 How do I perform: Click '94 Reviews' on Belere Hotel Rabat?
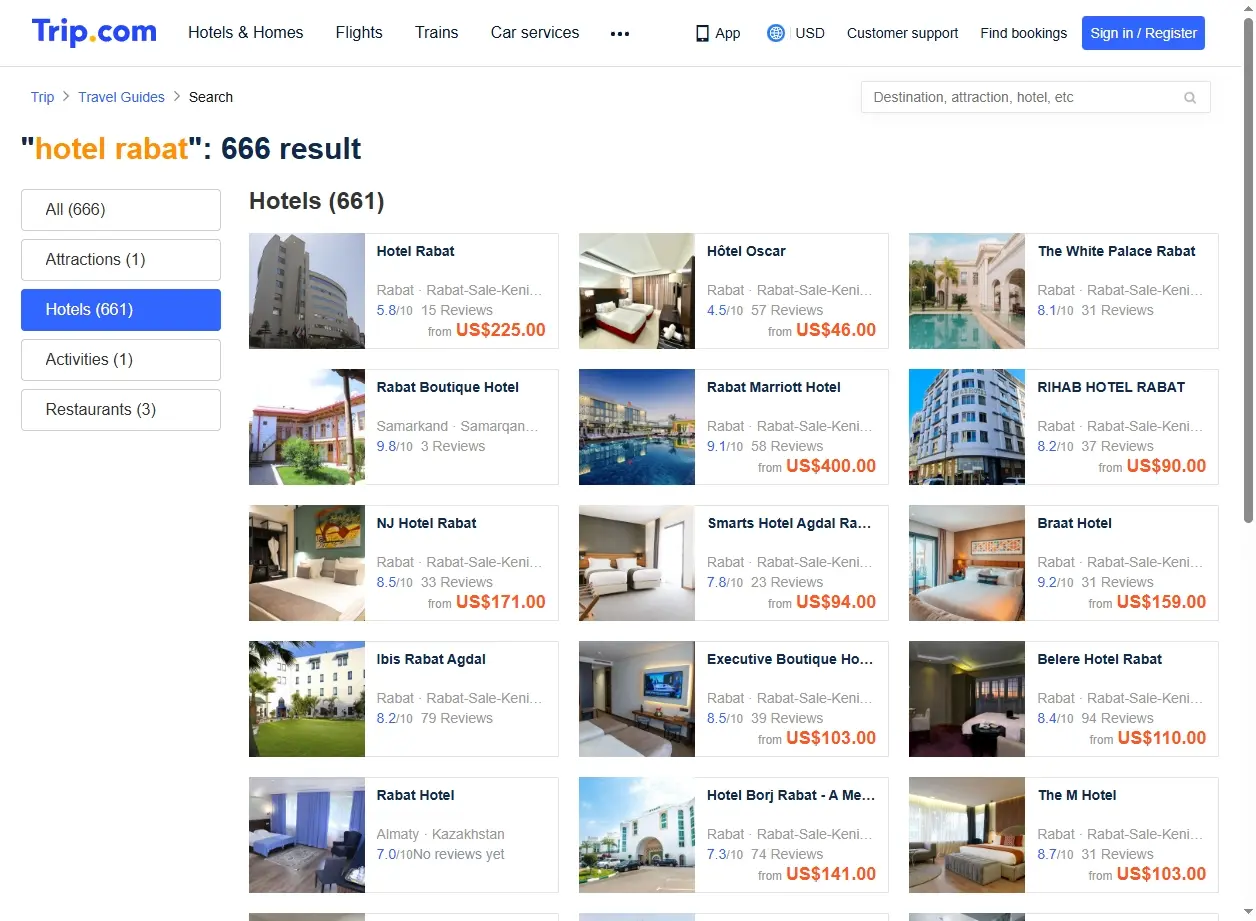pyautogui.click(x=1117, y=718)
